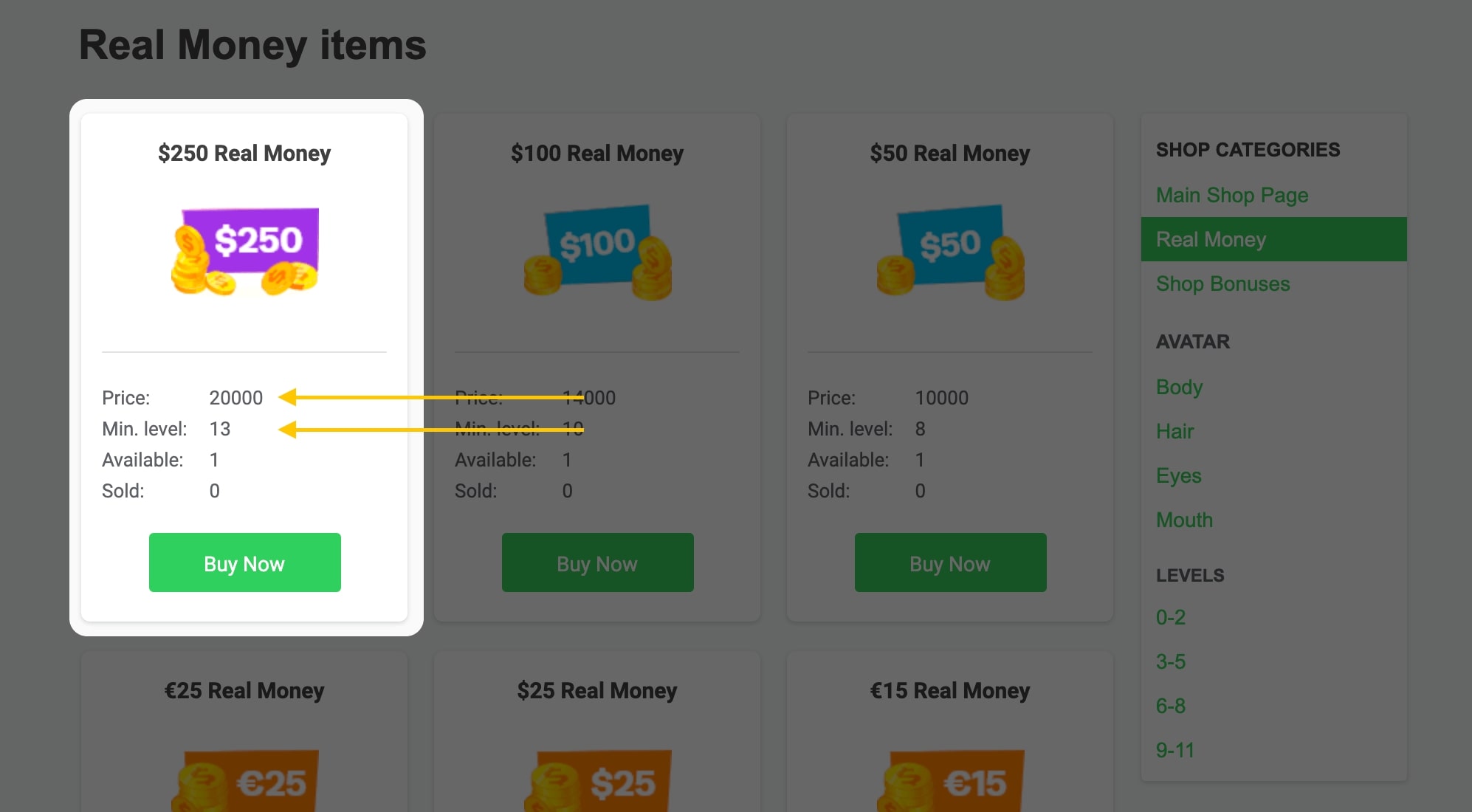Select the Body avatar category
The height and width of the screenshot is (812, 1472).
pyautogui.click(x=1178, y=387)
